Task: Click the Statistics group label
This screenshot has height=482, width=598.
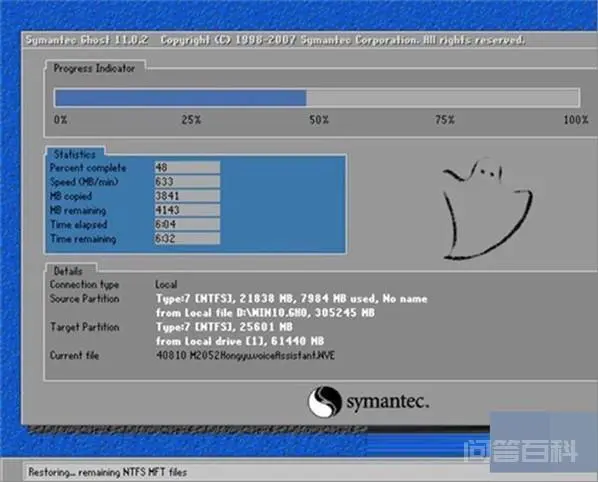Action: coord(74,154)
